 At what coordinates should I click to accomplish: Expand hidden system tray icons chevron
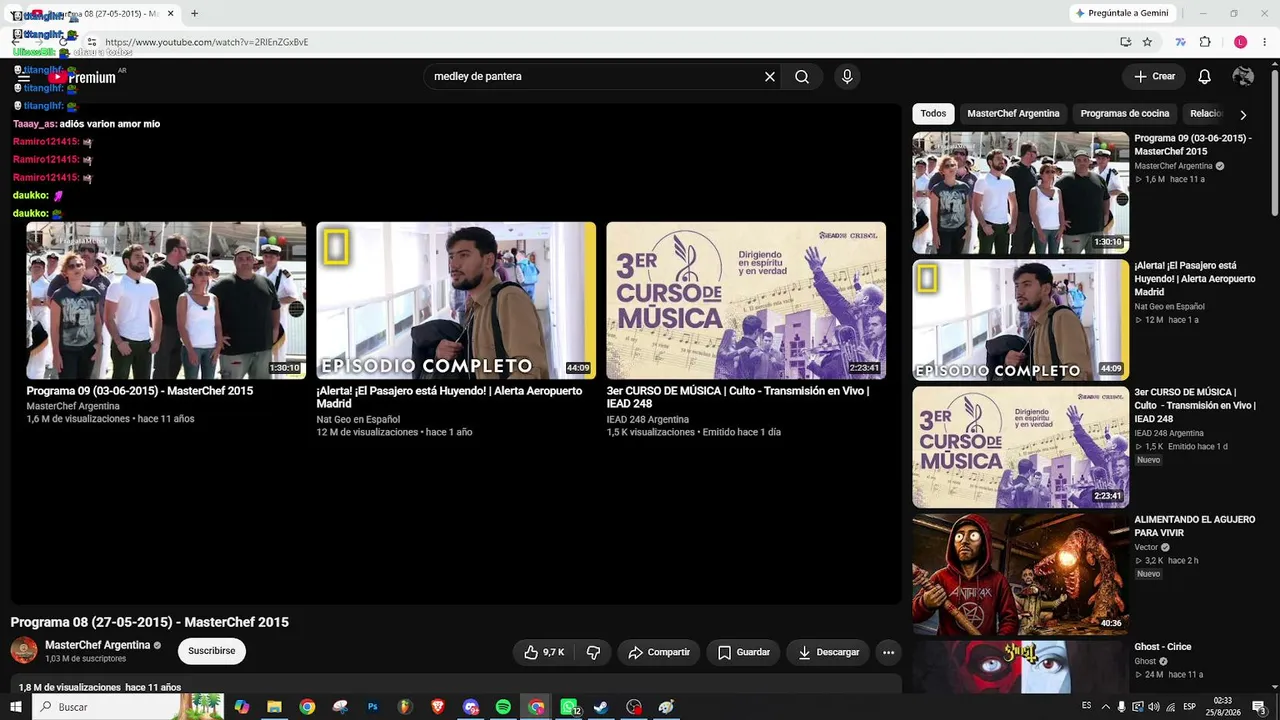(1105, 707)
